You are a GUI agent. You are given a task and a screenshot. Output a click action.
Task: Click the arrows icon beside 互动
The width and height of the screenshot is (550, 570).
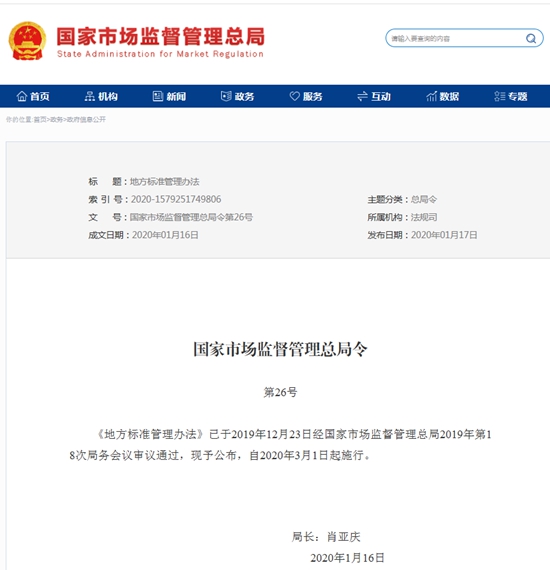pos(362,96)
